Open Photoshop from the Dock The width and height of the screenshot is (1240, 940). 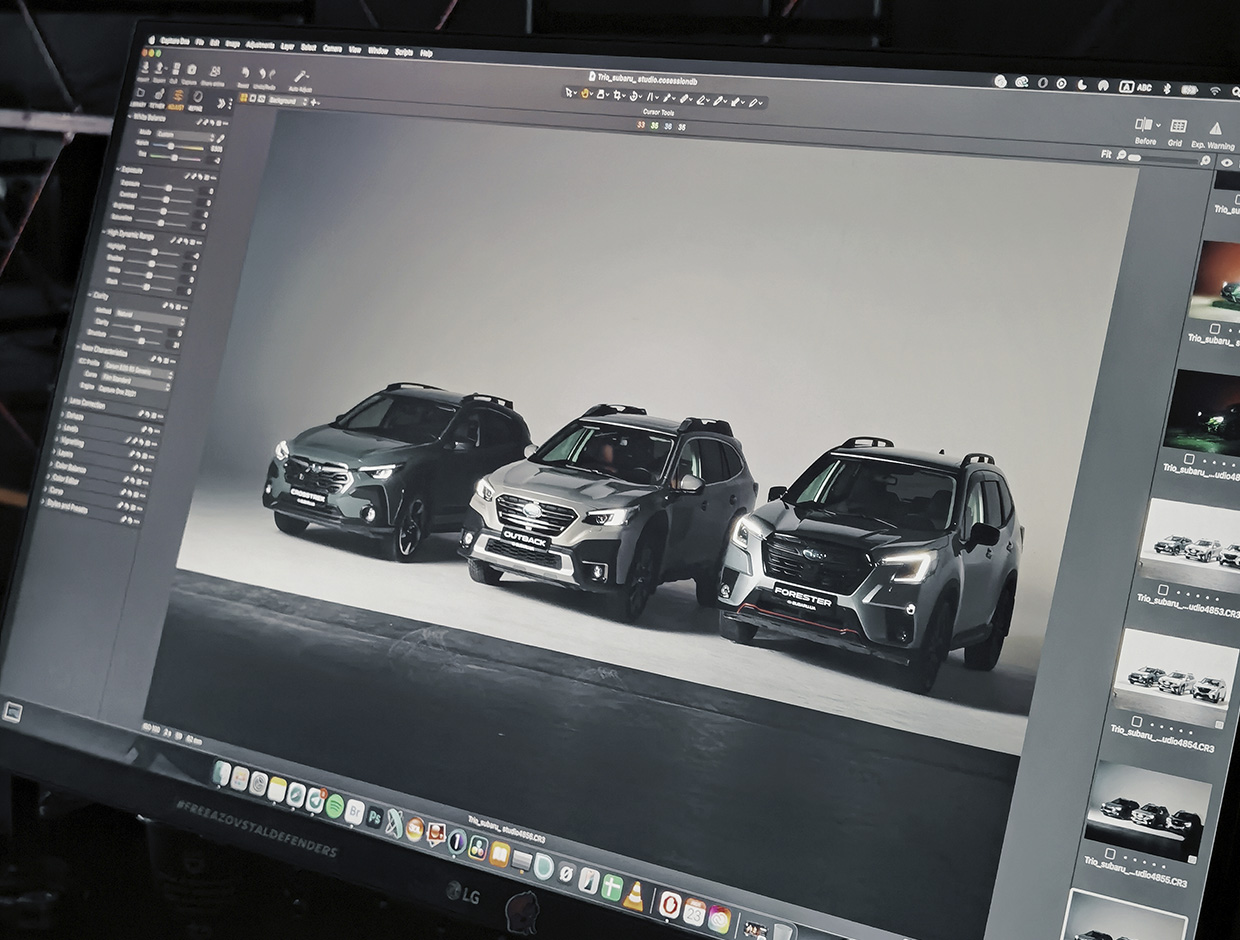click(x=375, y=818)
